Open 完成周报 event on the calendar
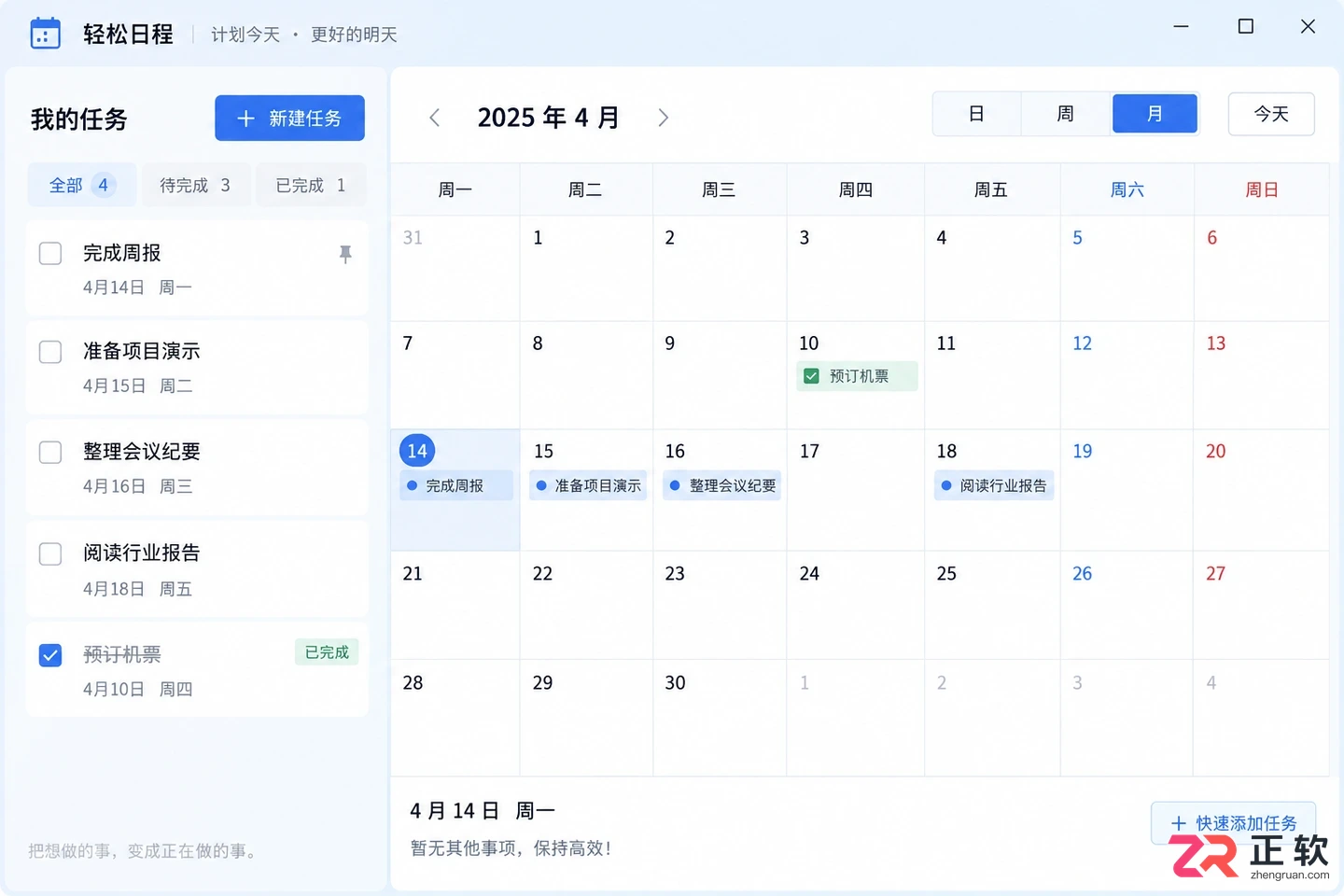Viewport: 1344px width, 896px height. (x=456, y=485)
